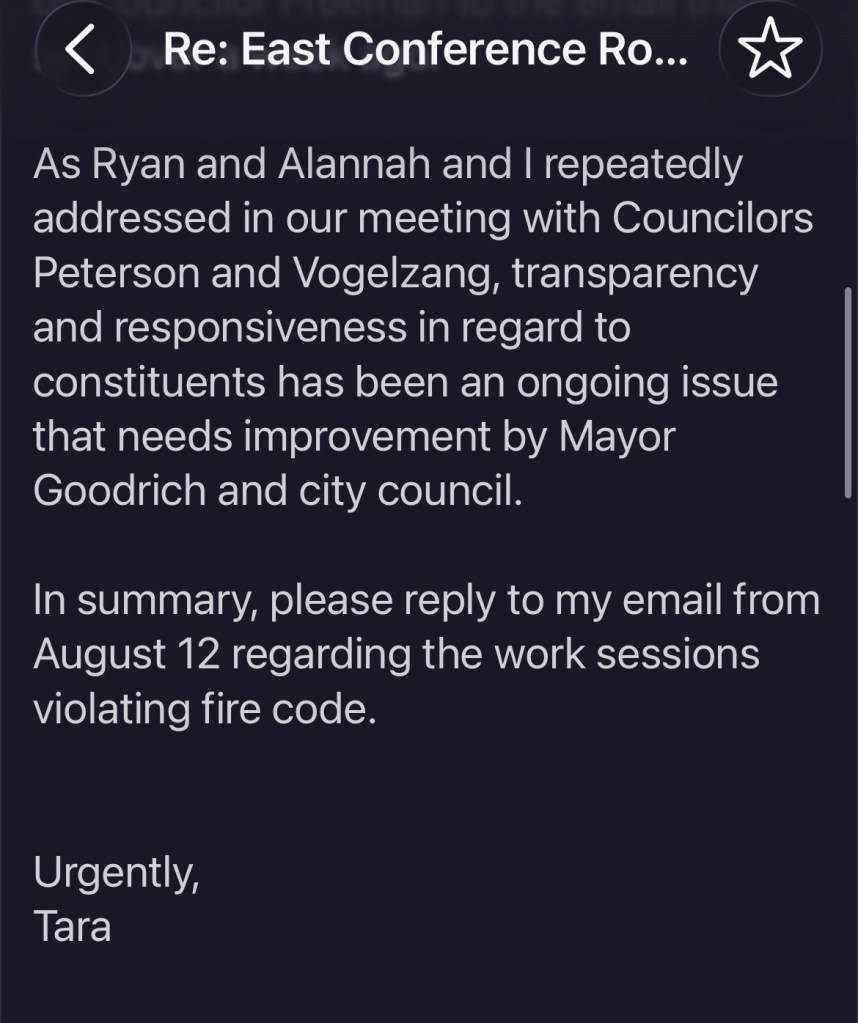Tap the word 'constituents' in the email
This screenshot has height=1023, width=858.
[149, 382]
